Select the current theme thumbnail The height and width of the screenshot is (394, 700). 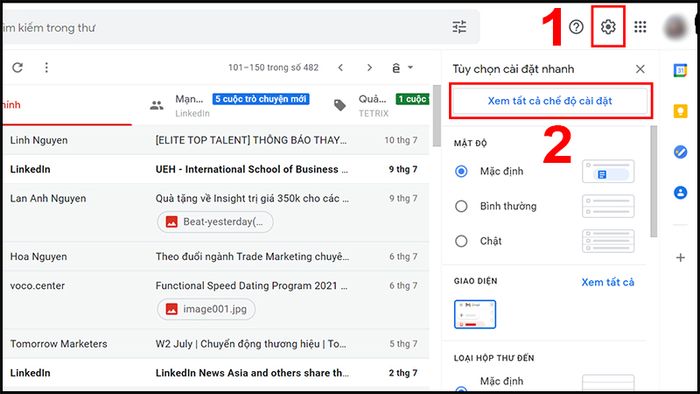coord(475,314)
